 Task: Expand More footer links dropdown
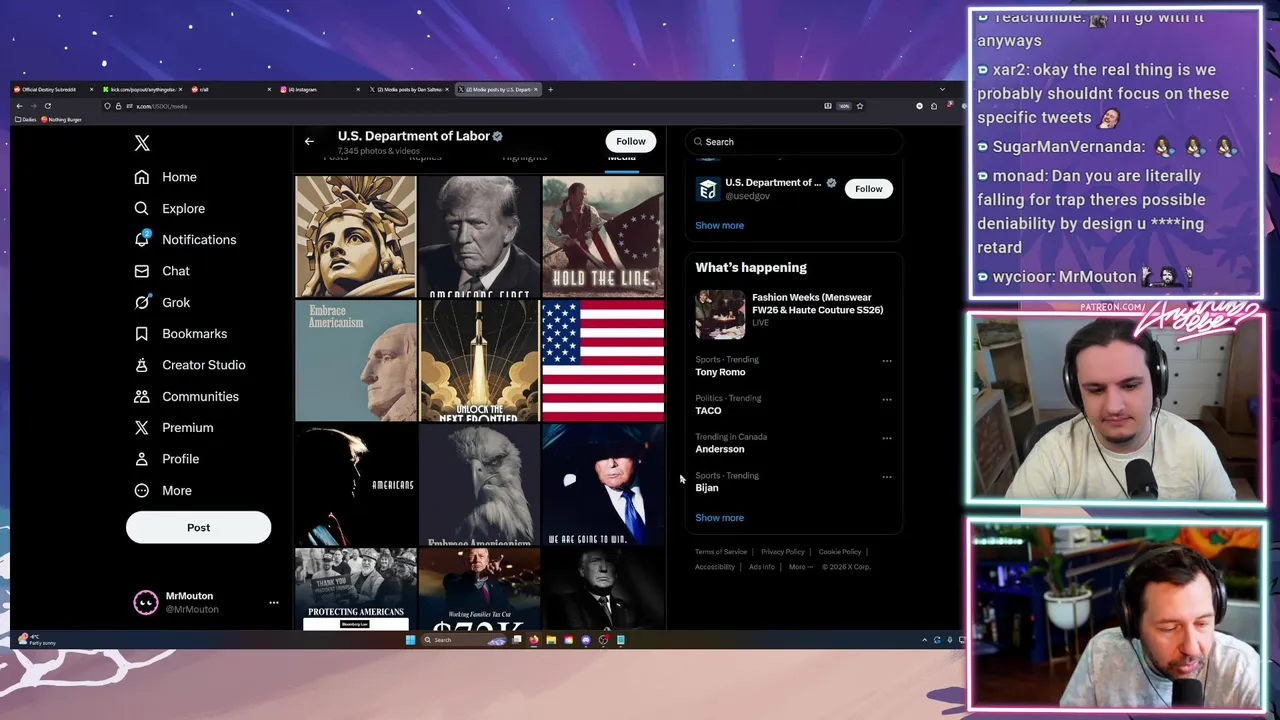click(800, 567)
